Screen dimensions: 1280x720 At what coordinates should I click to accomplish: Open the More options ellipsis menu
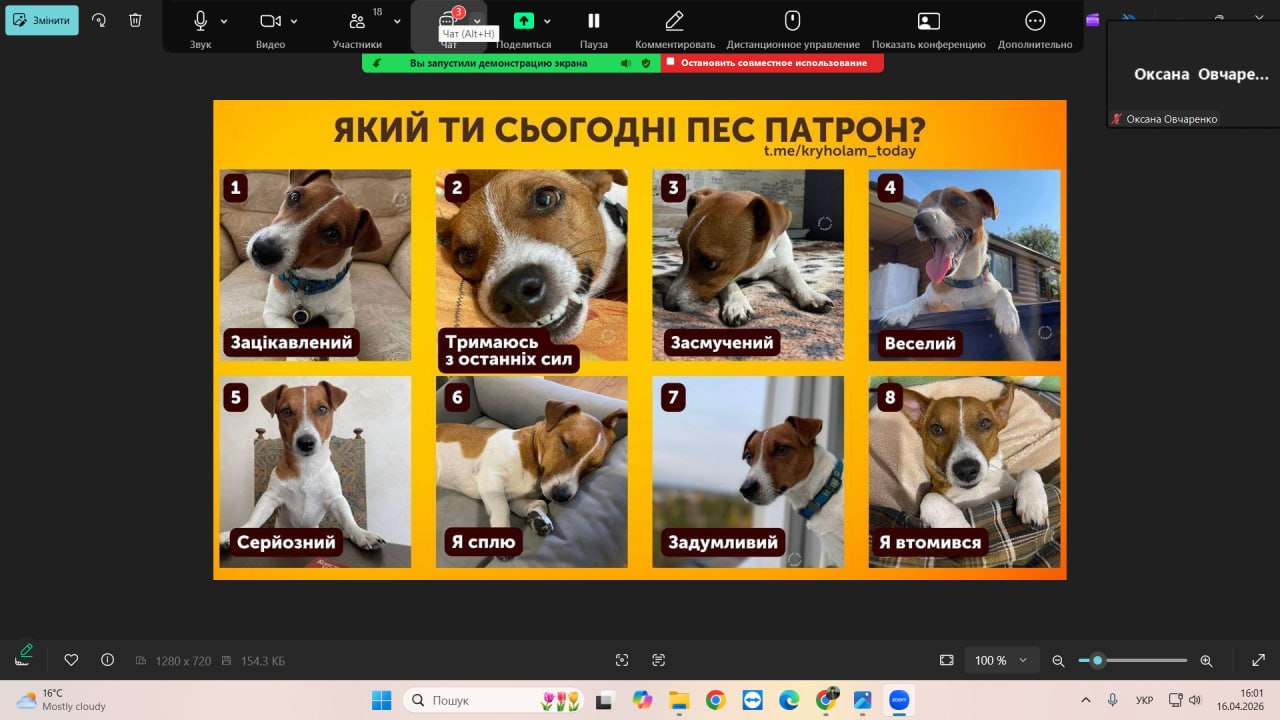coord(1035,21)
